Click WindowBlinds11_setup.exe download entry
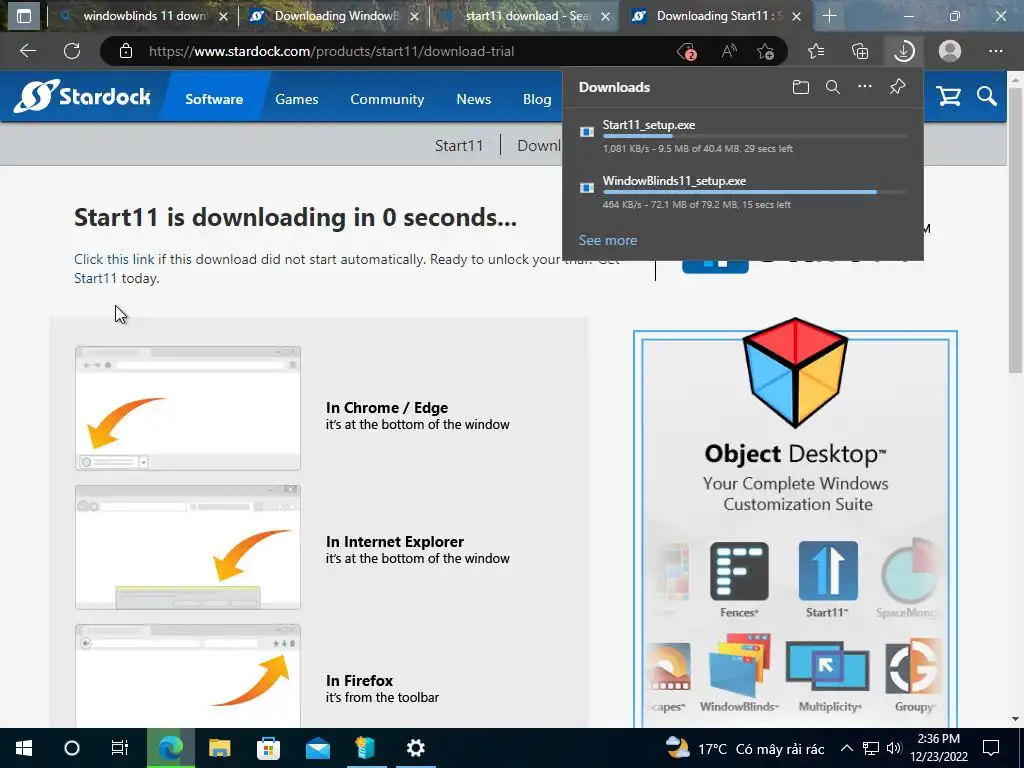The image size is (1024, 768). pos(743,192)
